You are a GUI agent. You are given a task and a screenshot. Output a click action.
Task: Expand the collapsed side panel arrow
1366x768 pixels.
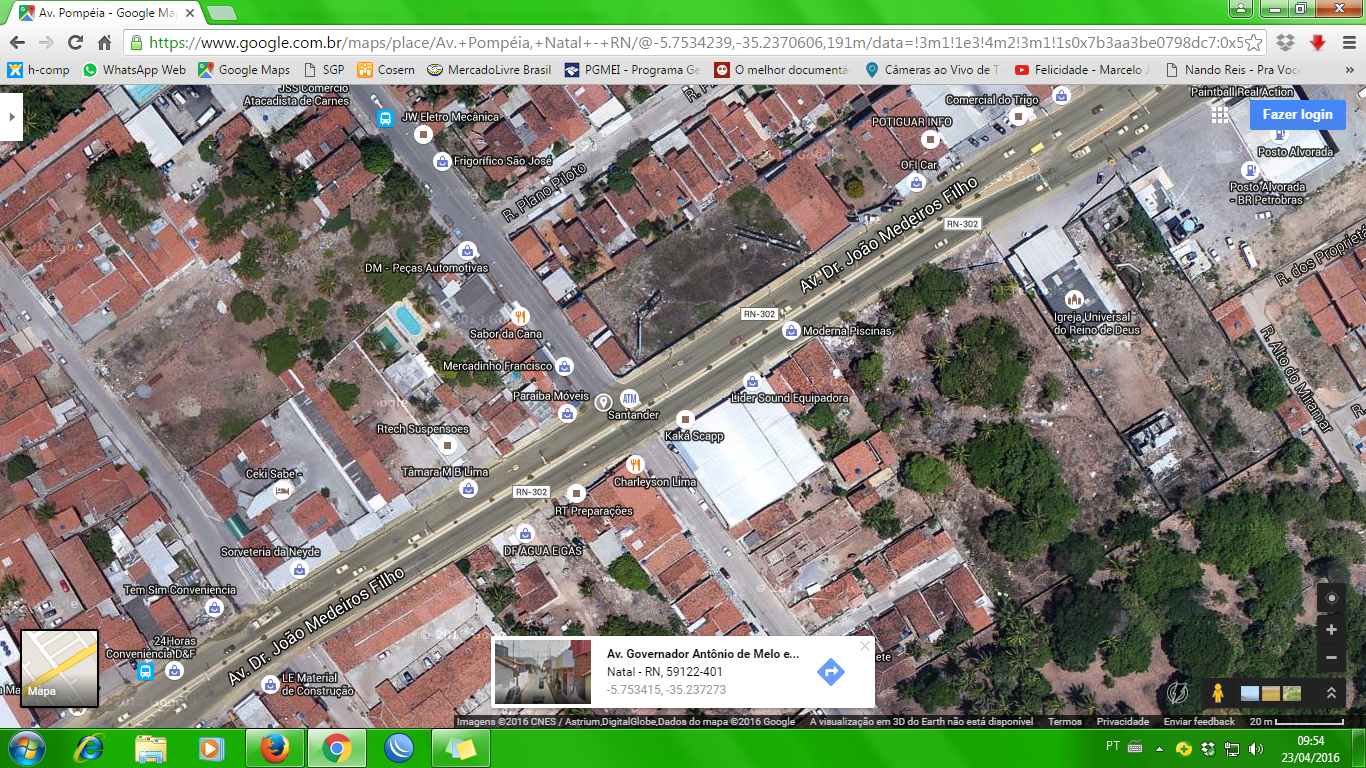tap(11, 117)
